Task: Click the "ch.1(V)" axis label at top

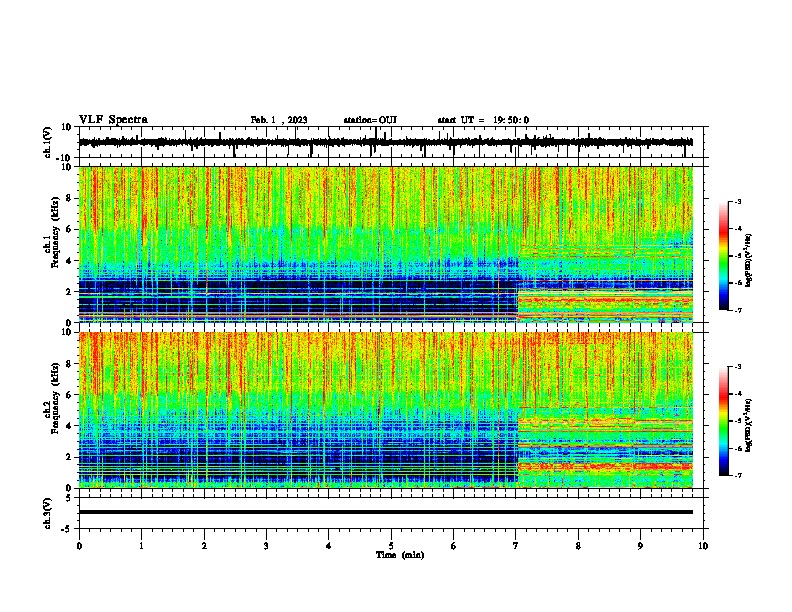Action: pyautogui.click(x=48, y=142)
